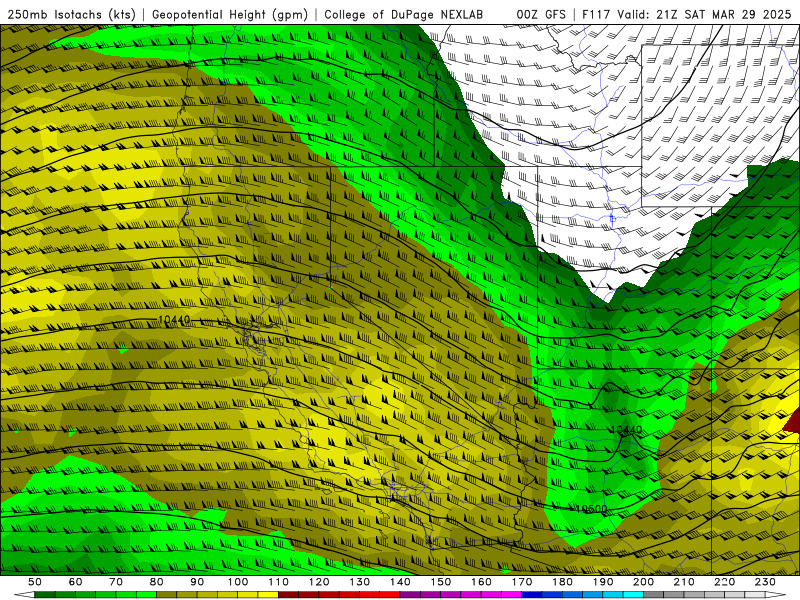Screen dimensions: 800x600
Task: Click the "250mb Isotachs (kts)" title text
Action: [x=71, y=15]
